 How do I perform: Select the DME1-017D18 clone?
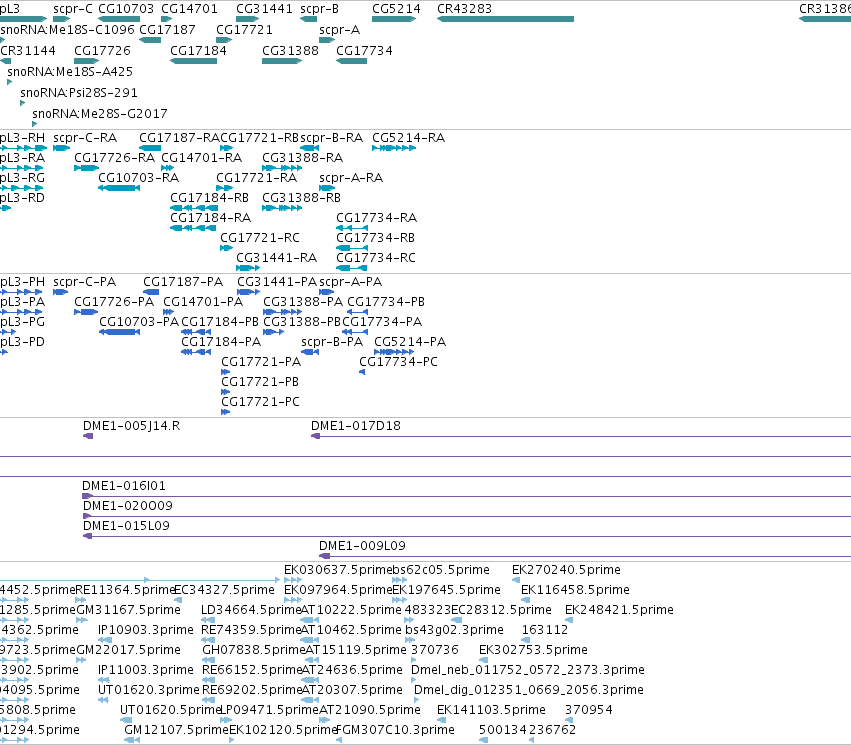[581, 436]
